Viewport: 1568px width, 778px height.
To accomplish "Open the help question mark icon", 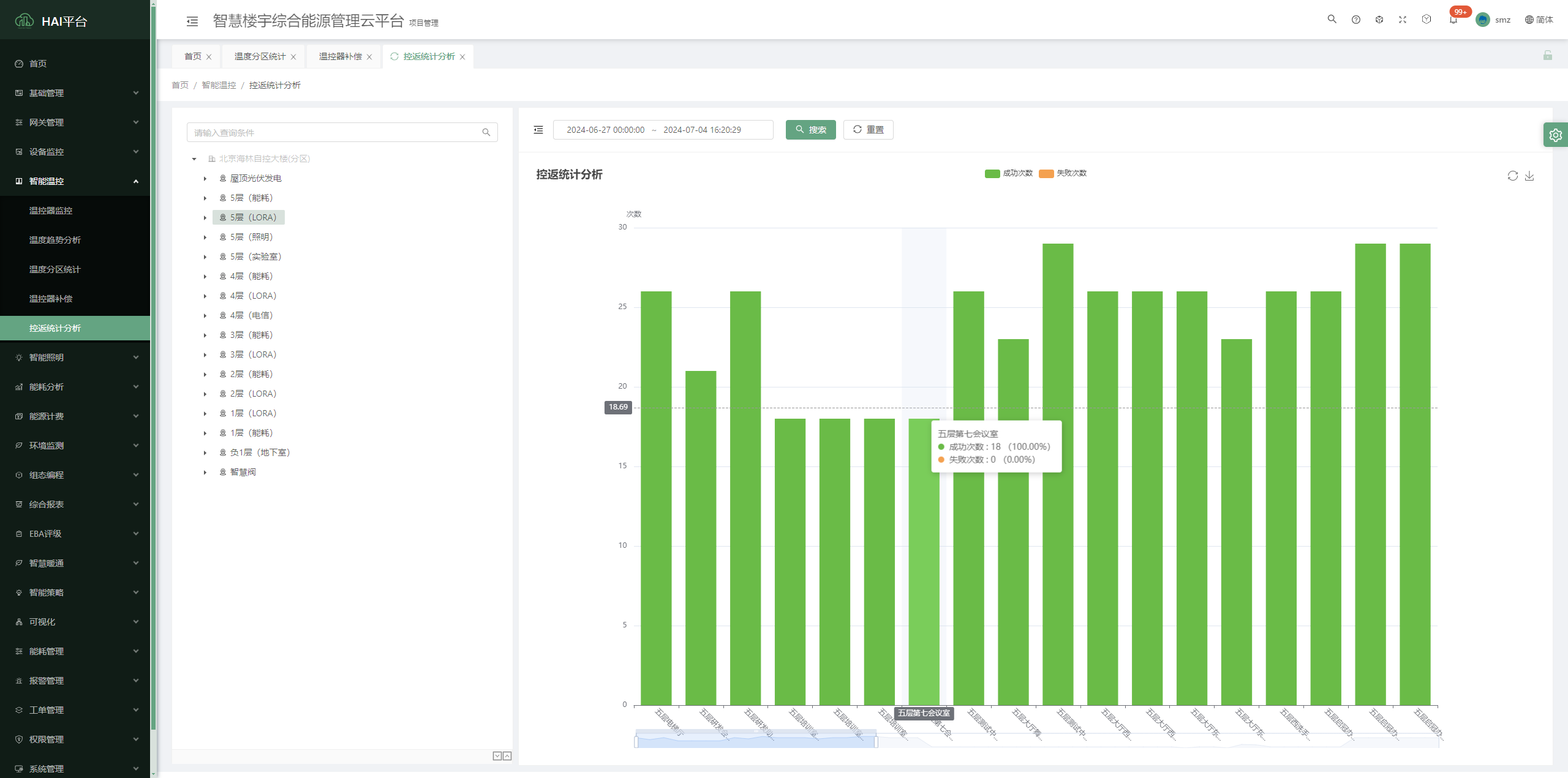I will point(1356,20).
